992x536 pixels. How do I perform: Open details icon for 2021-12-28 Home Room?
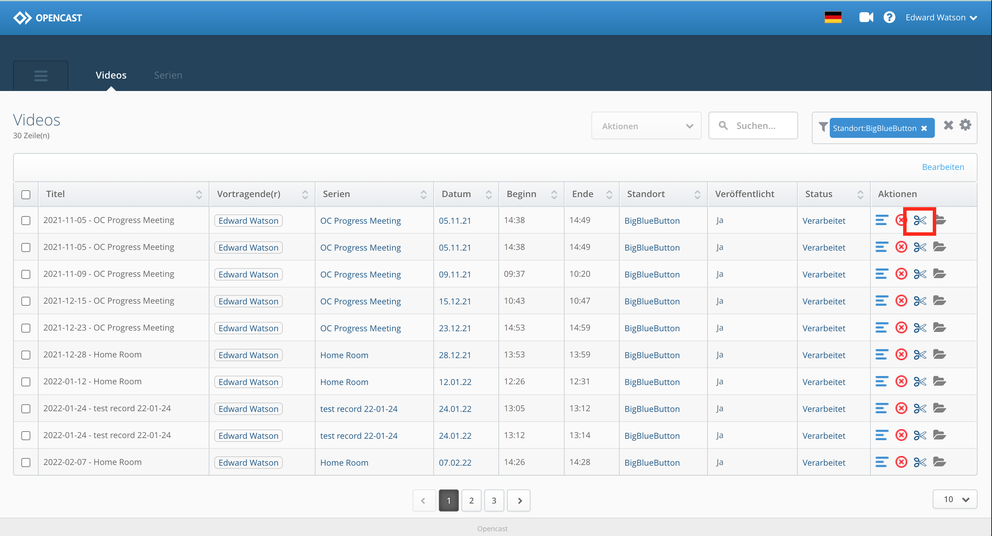click(882, 355)
